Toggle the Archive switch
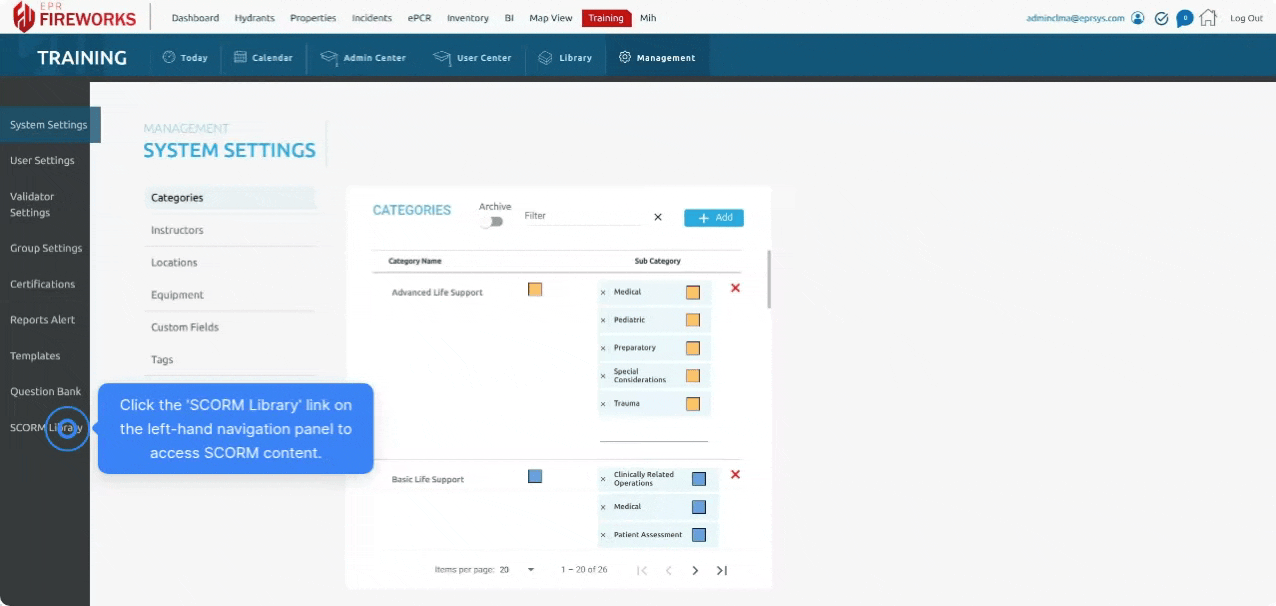1276x606 pixels. coord(491,222)
